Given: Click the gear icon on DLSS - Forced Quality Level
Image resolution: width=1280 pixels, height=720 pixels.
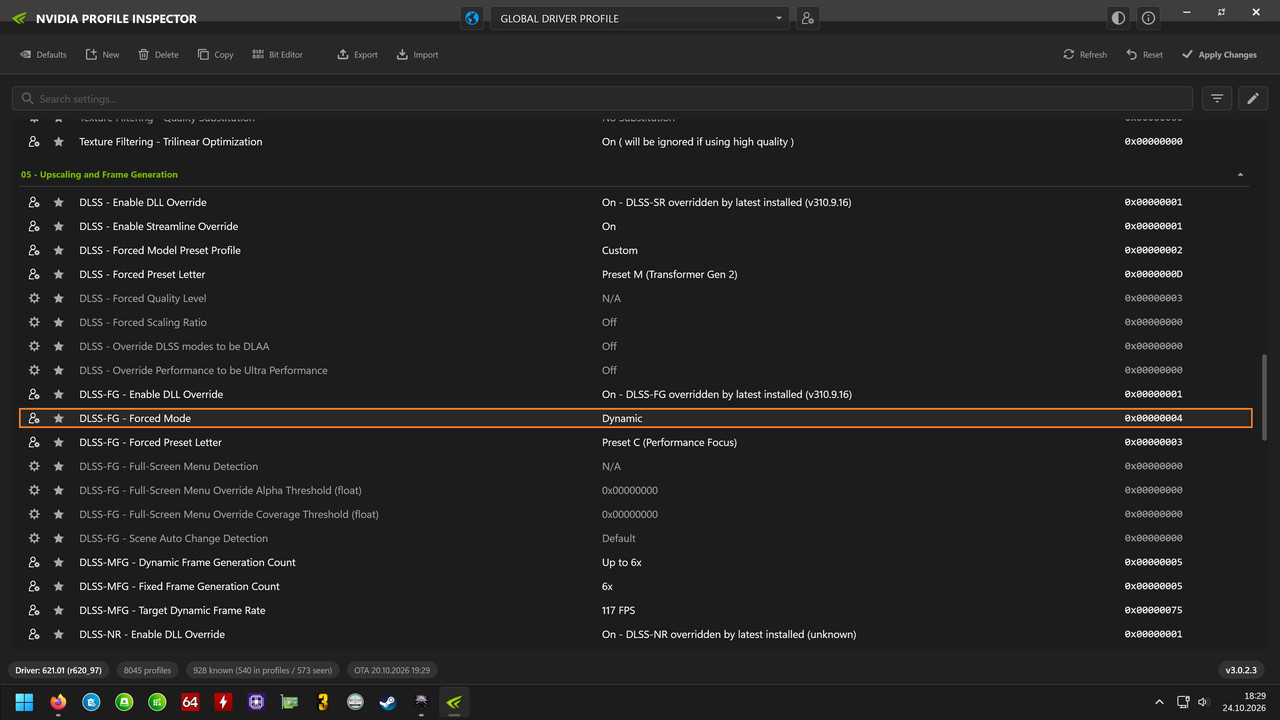Looking at the screenshot, I should tap(34, 298).
